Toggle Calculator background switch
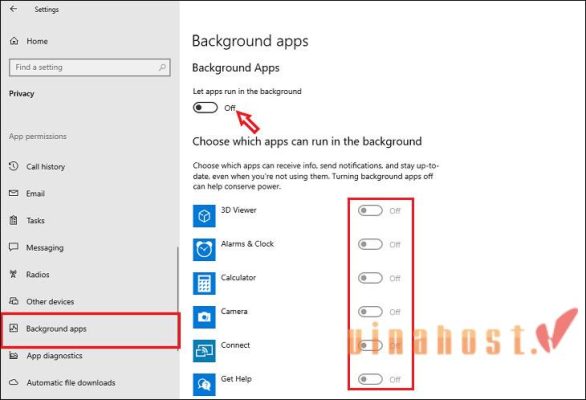 coord(370,278)
